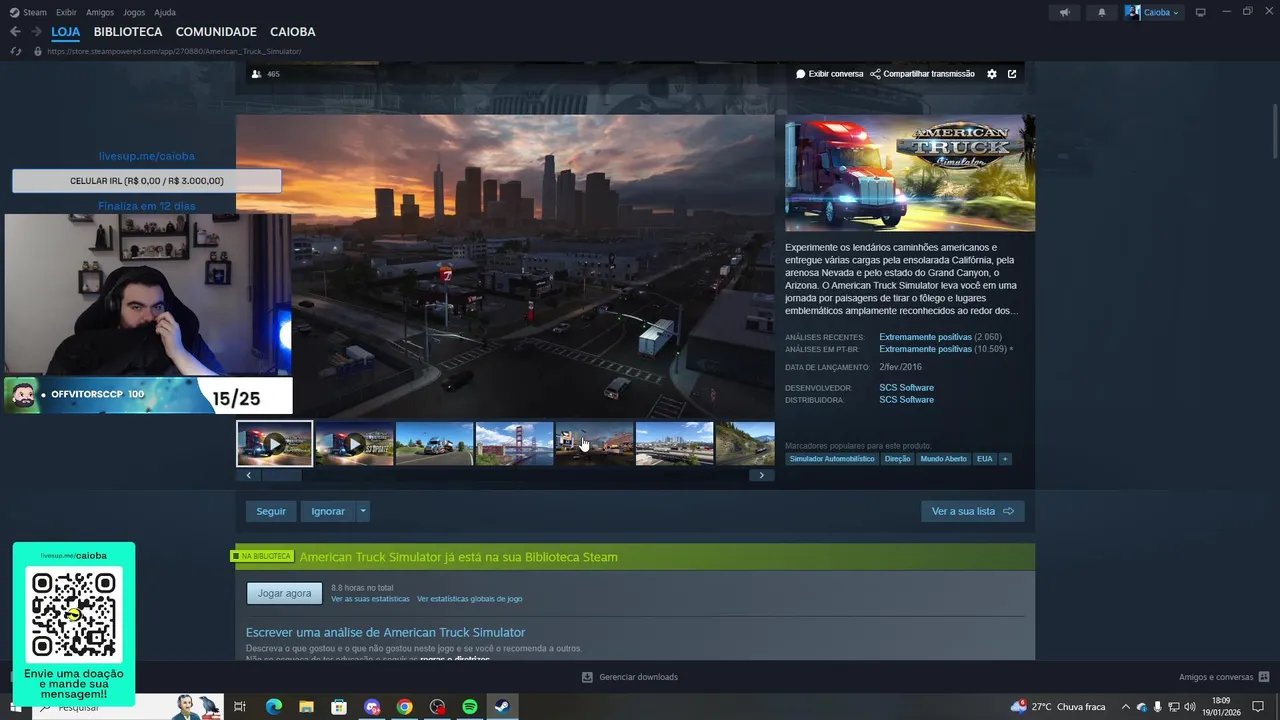
Task: Open the weather widget 27°C Chuva fraca
Action: 1058,707
